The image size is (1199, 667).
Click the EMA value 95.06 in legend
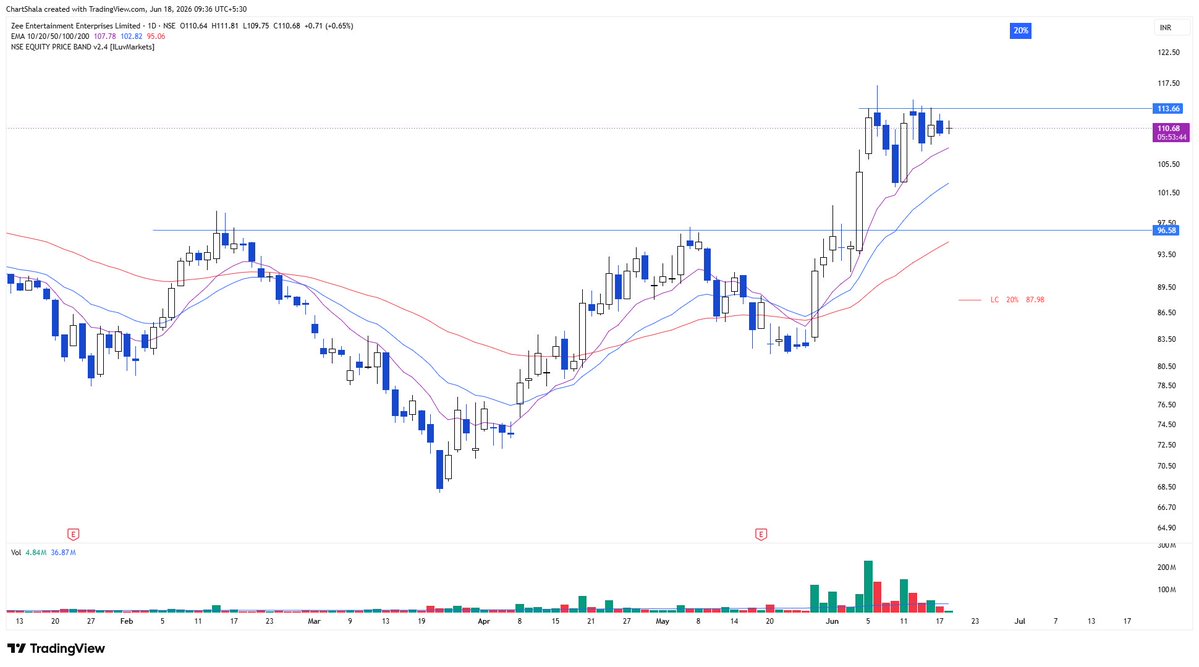(156, 36)
